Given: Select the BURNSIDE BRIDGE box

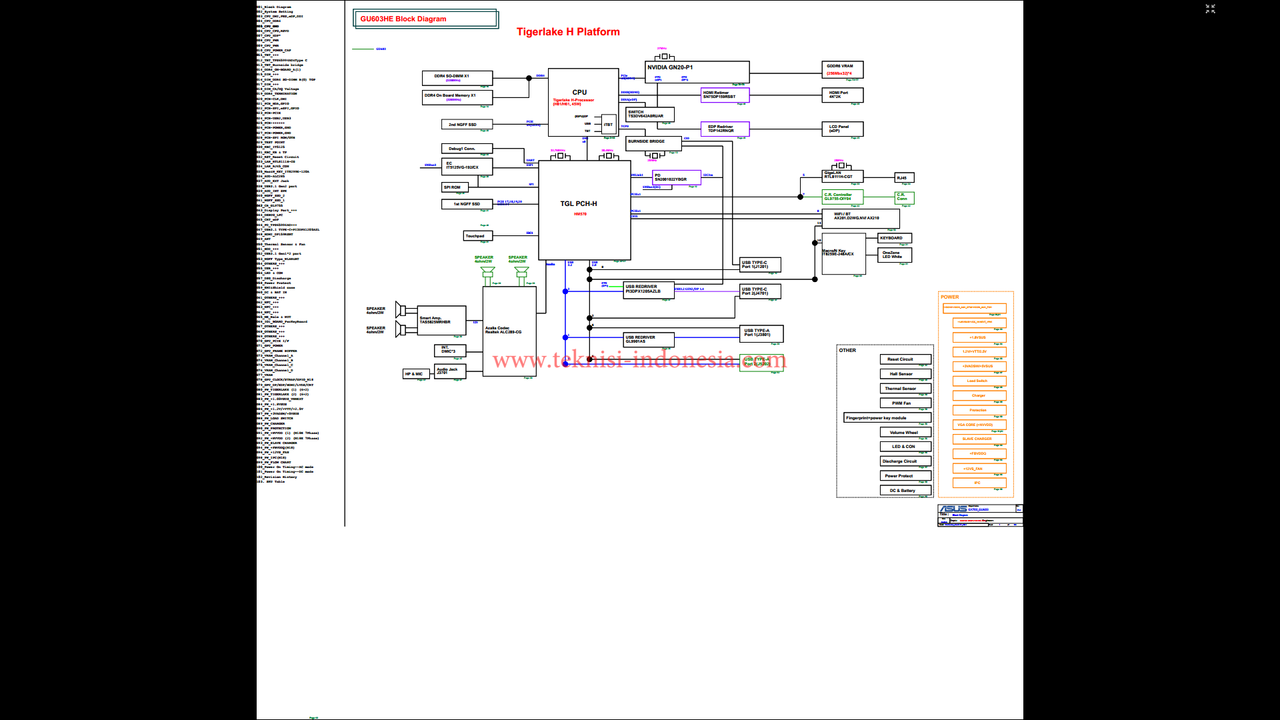Looking at the screenshot, I should point(653,143).
